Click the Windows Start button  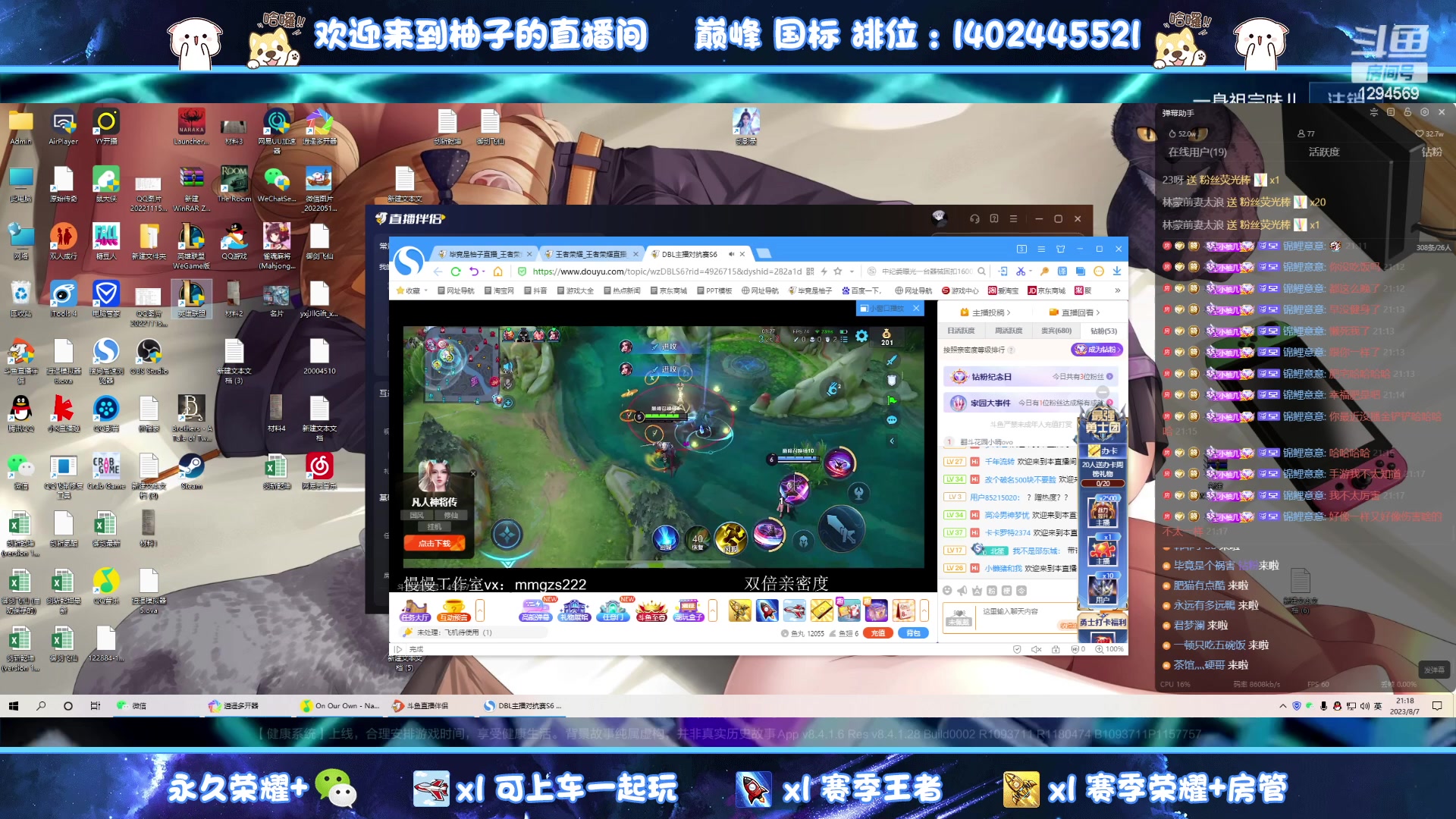pos(14,705)
